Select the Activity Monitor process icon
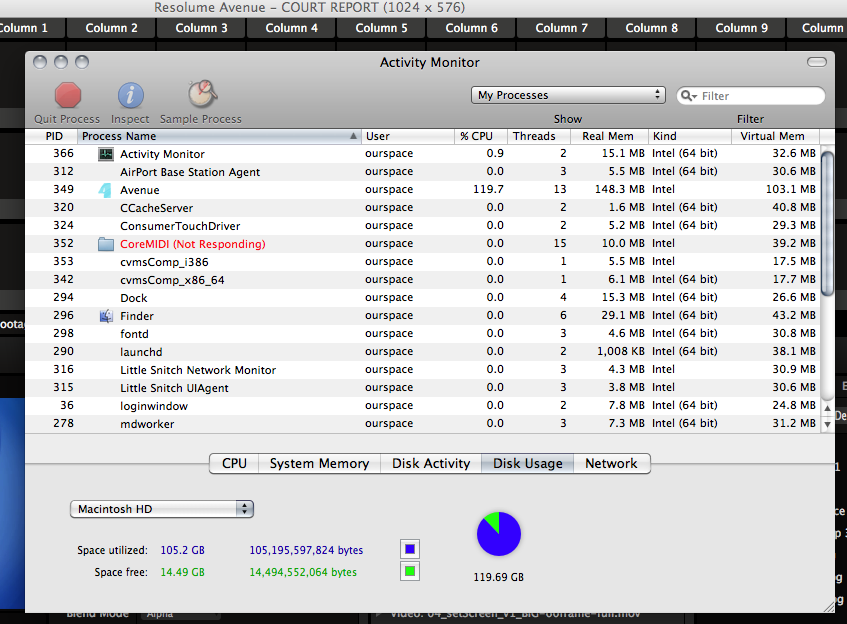The height and width of the screenshot is (624, 847). (106, 154)
